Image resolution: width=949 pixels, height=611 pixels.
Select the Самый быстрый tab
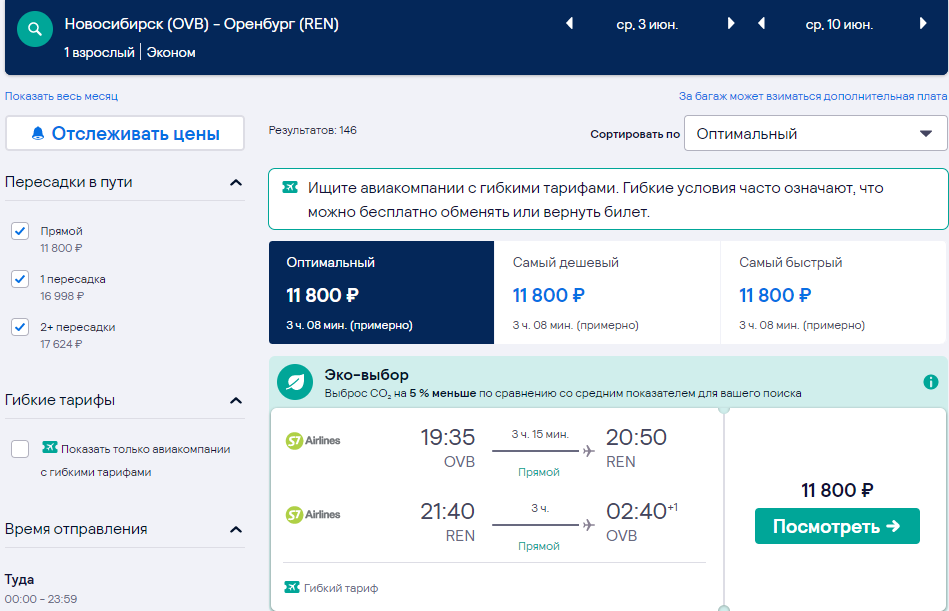[x=833, y=293]
